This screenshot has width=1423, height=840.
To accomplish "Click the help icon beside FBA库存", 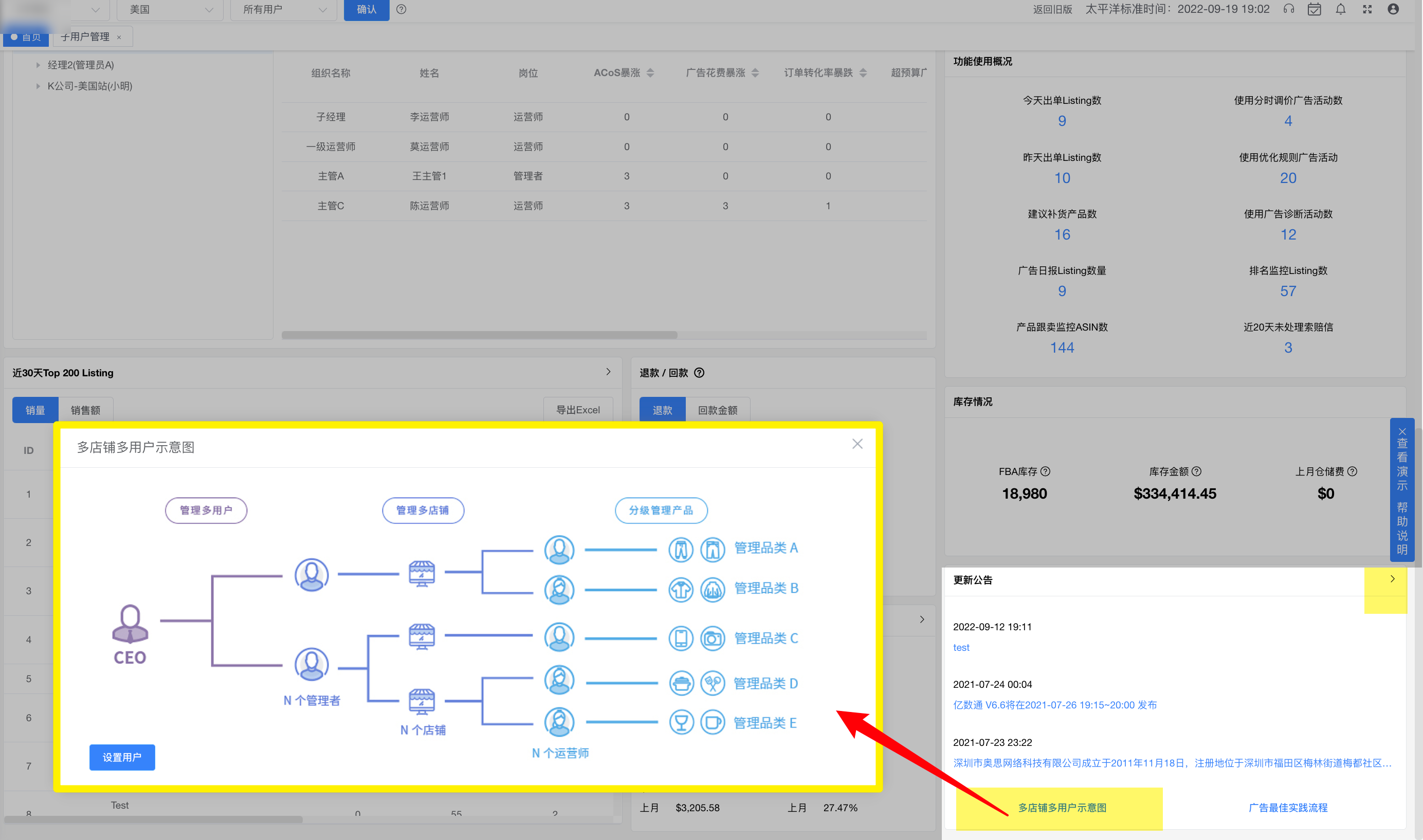I will (1046, 471).
